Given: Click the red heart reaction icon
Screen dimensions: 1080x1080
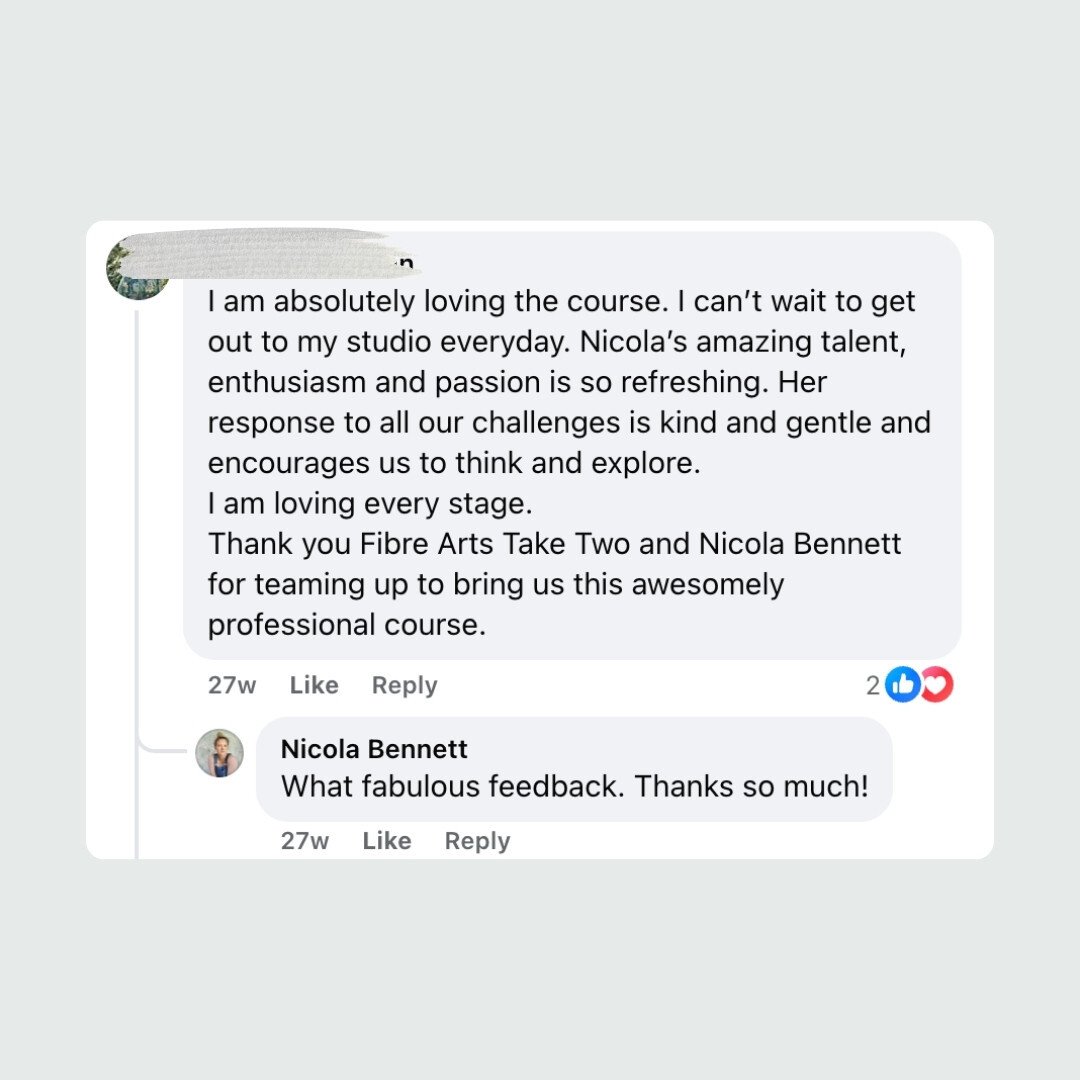Looking at the screenshot, I should click(937, 685).
